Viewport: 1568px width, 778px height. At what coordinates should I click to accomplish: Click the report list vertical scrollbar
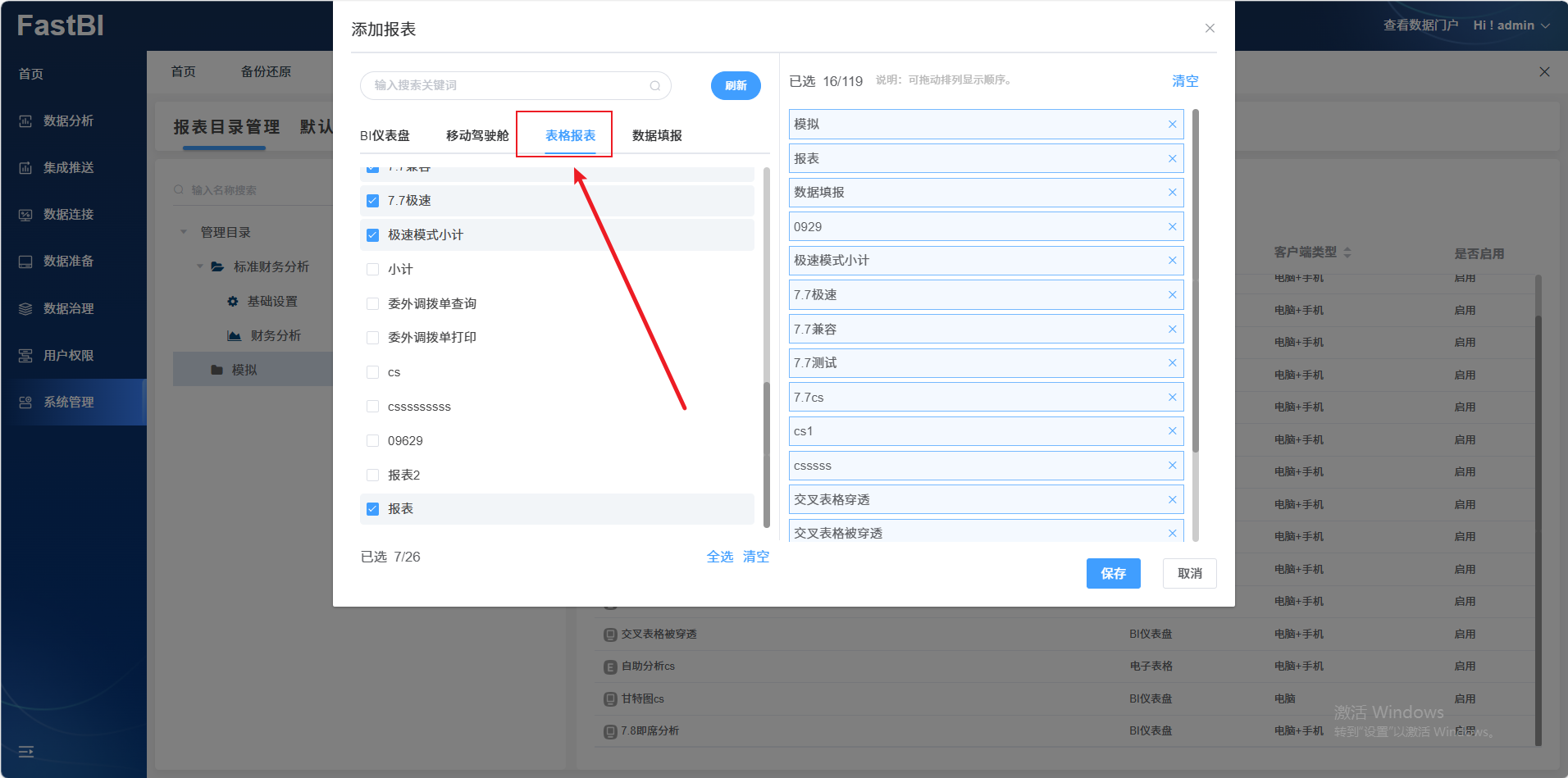coord(767,451)
